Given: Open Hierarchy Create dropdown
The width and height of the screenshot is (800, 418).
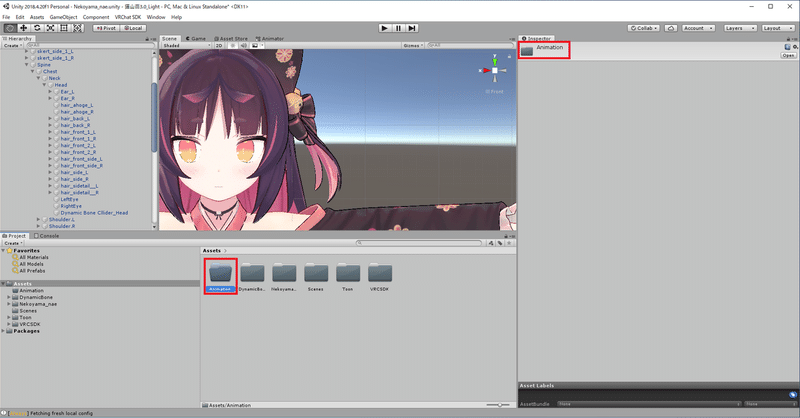Looking at the screenshot, I should pyautogui.click(x=11, y=45).
